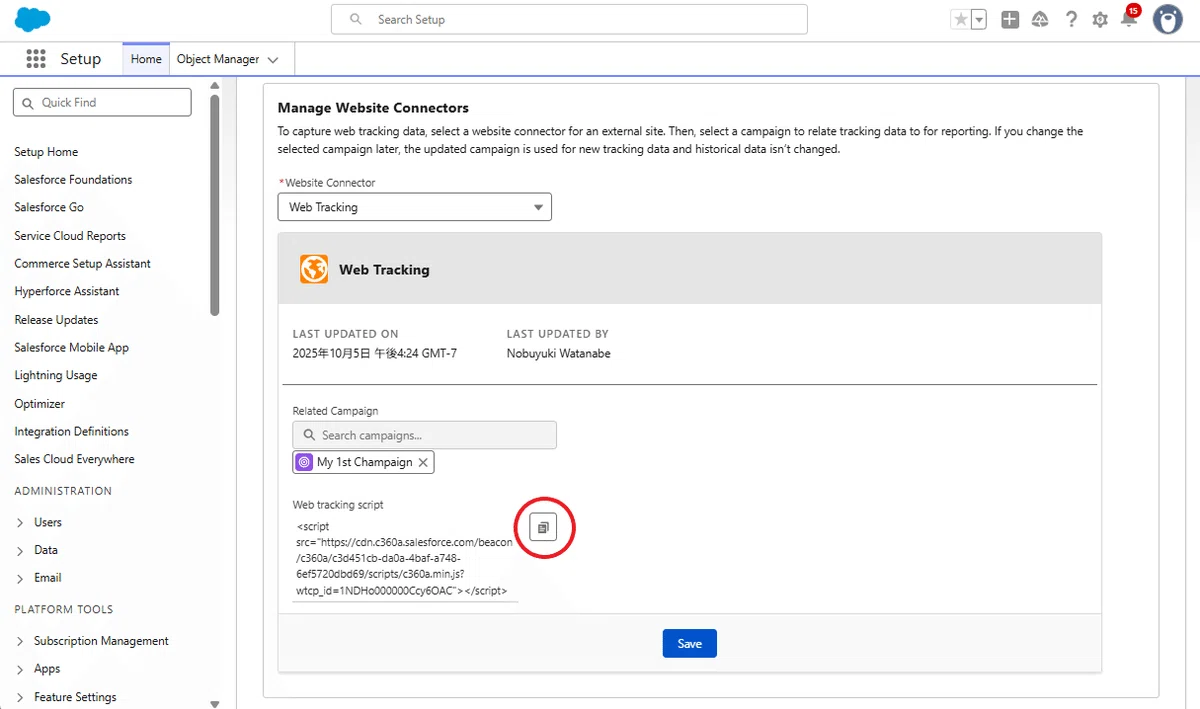Open the user profile avatar

[1167, 19]
